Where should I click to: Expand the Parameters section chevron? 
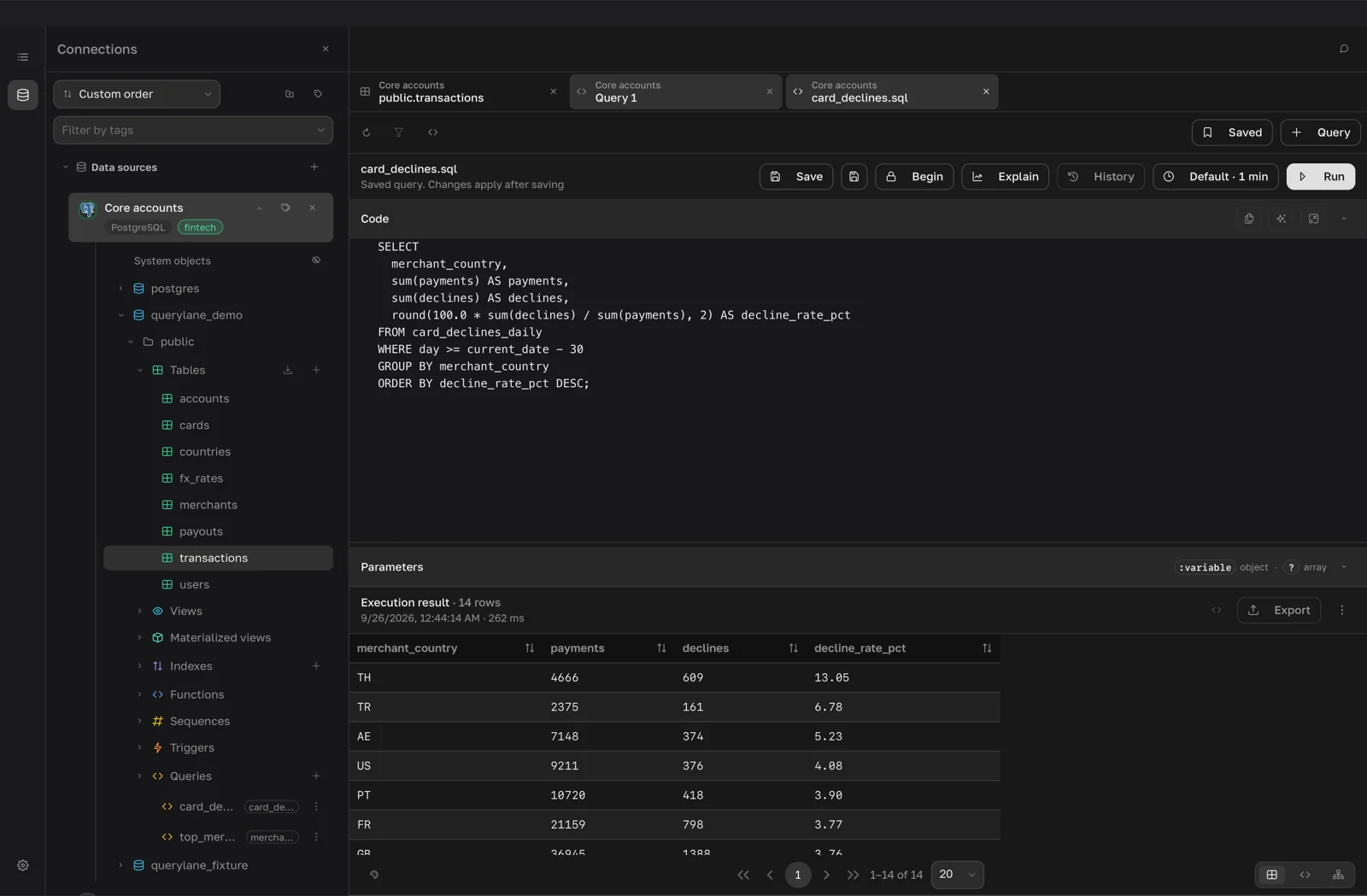[1344, 567]
